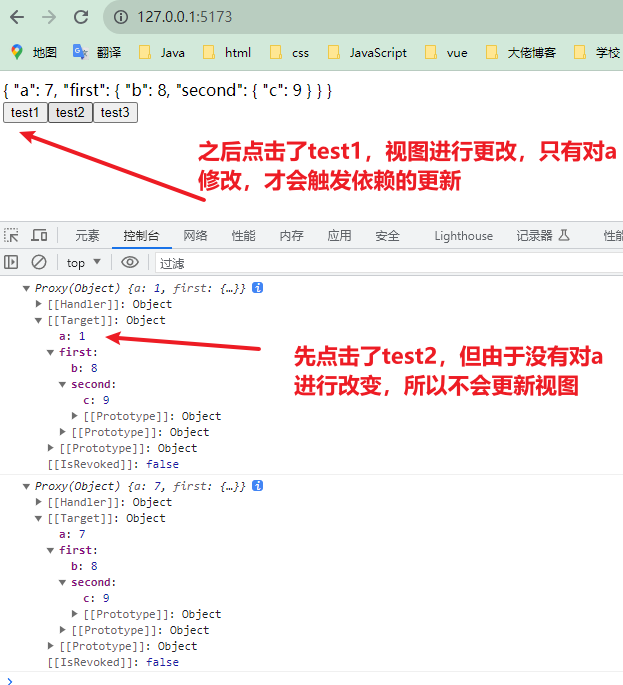
Task: Click info icon beside first Proxy {a: 1}
Action: click(258, 288)
